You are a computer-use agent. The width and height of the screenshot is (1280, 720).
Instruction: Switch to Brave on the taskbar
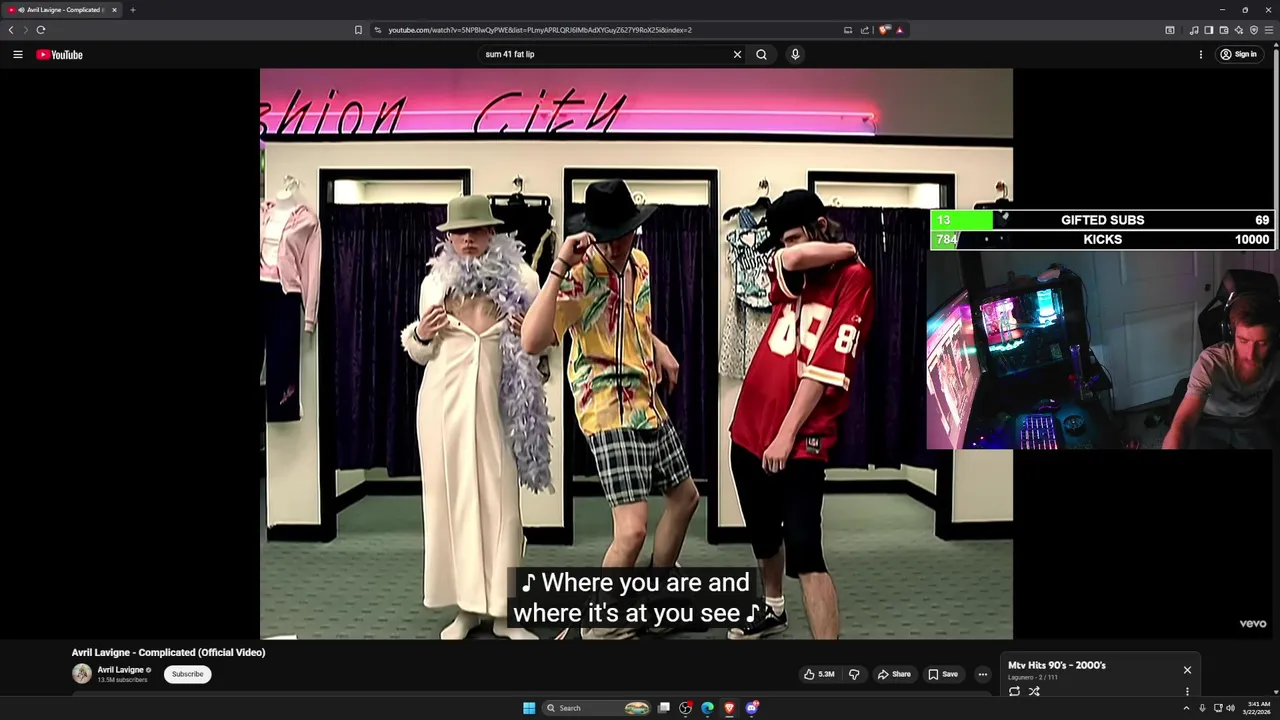pyautogui.click(x=729, y=708)
